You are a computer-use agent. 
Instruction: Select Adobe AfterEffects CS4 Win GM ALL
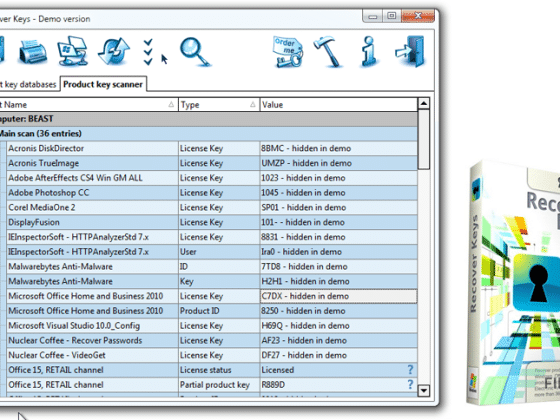212,178
